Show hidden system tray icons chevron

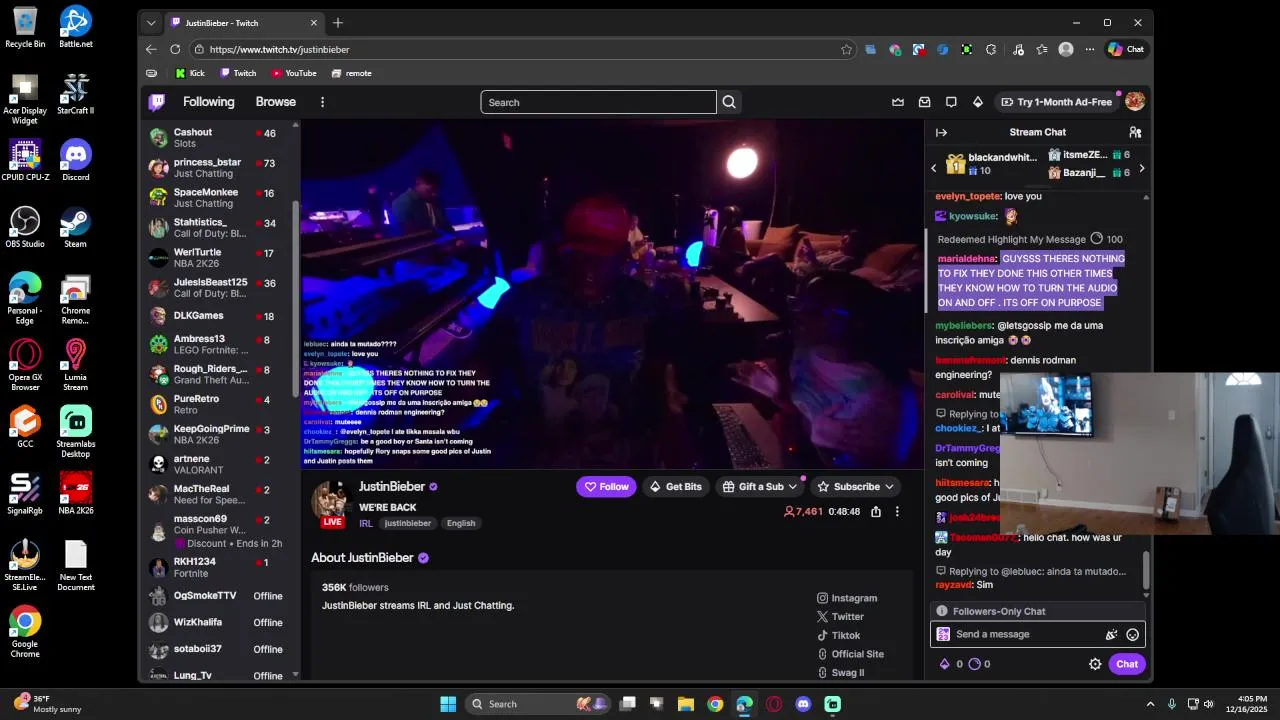pyautogui.click(x=1150, y=704)
